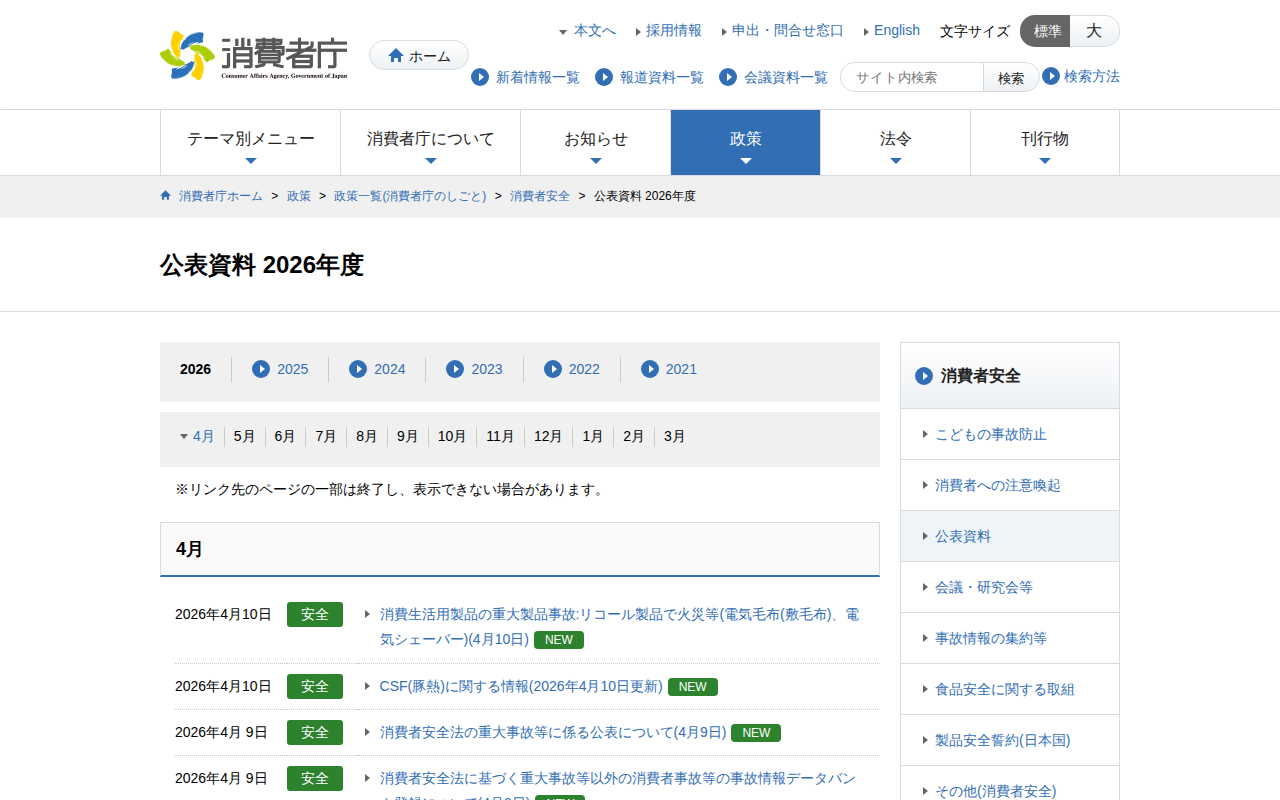The width and height of the screenshot is (1280, 800).
Task: Select 10月 month tab
Action: pos(452,436)
